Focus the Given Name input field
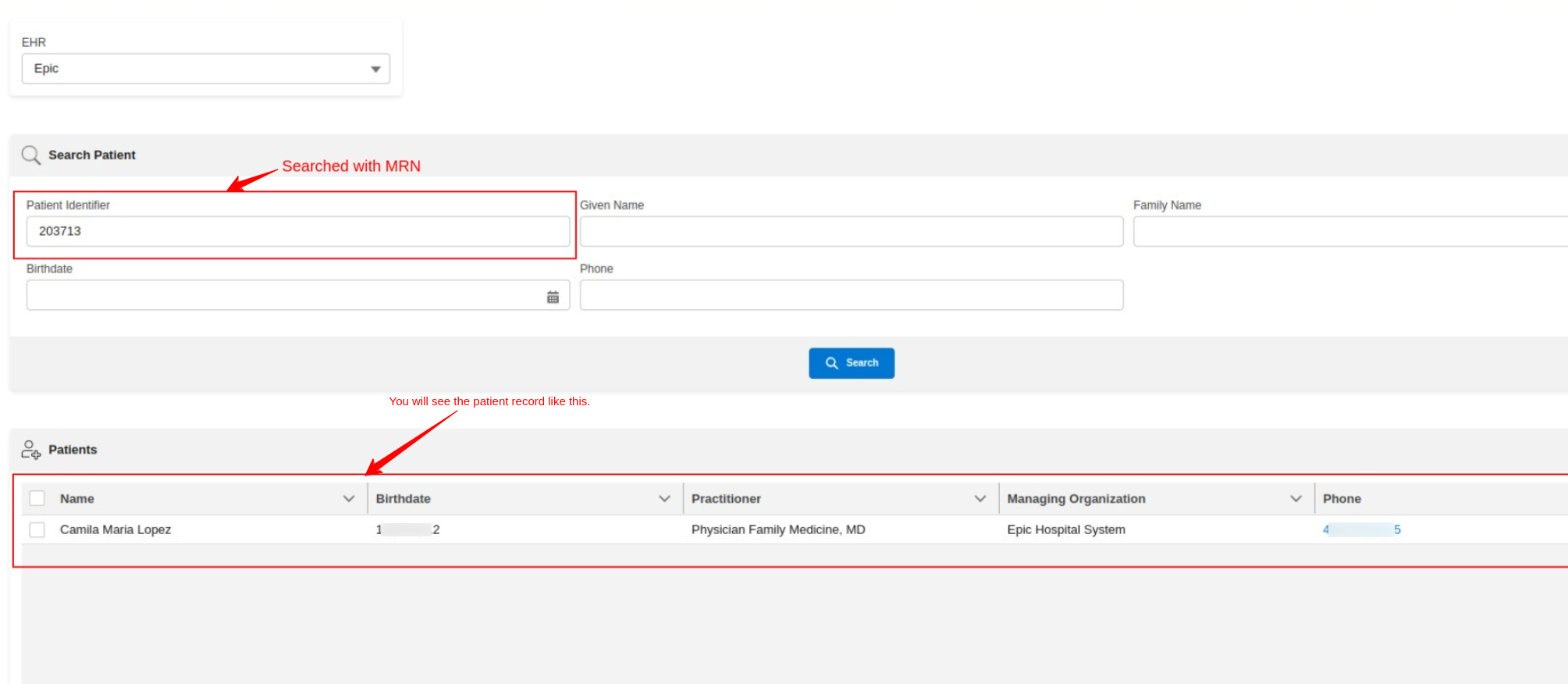 [x=851, y=232]
